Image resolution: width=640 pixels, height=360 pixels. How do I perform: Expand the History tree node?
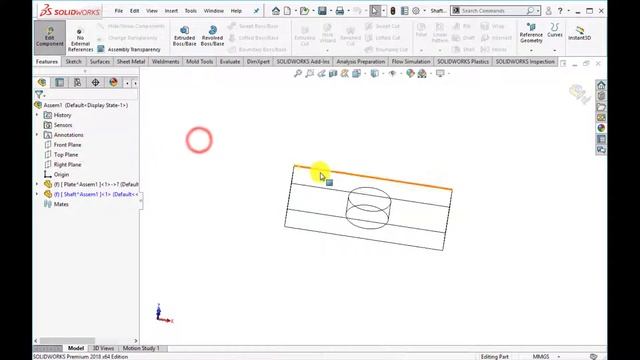[x=37, y=115]
